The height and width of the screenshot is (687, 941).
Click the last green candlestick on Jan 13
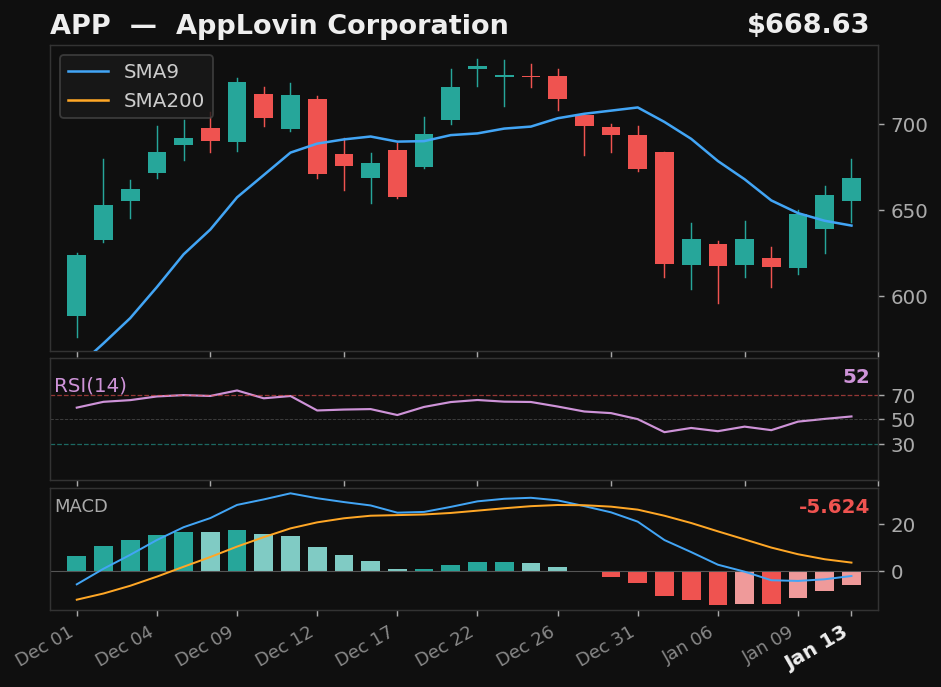click(852, 190)
